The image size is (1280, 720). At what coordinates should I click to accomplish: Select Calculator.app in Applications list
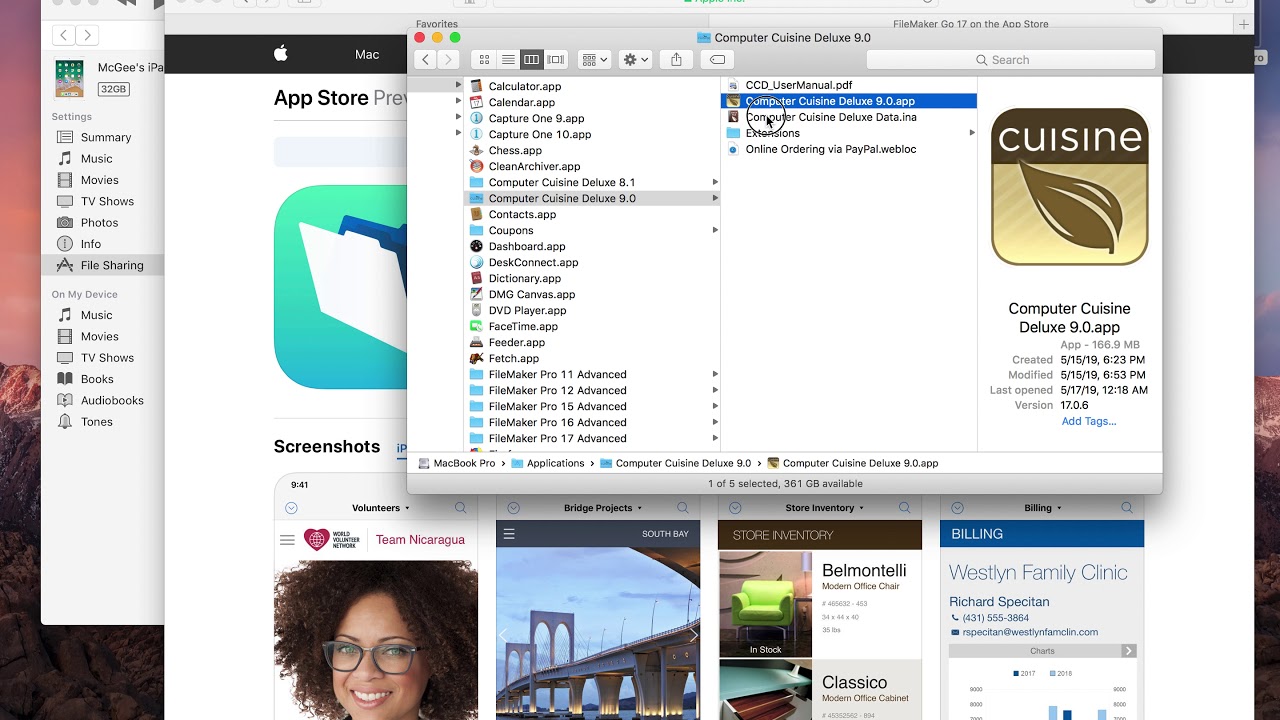[x=524, y=86]
